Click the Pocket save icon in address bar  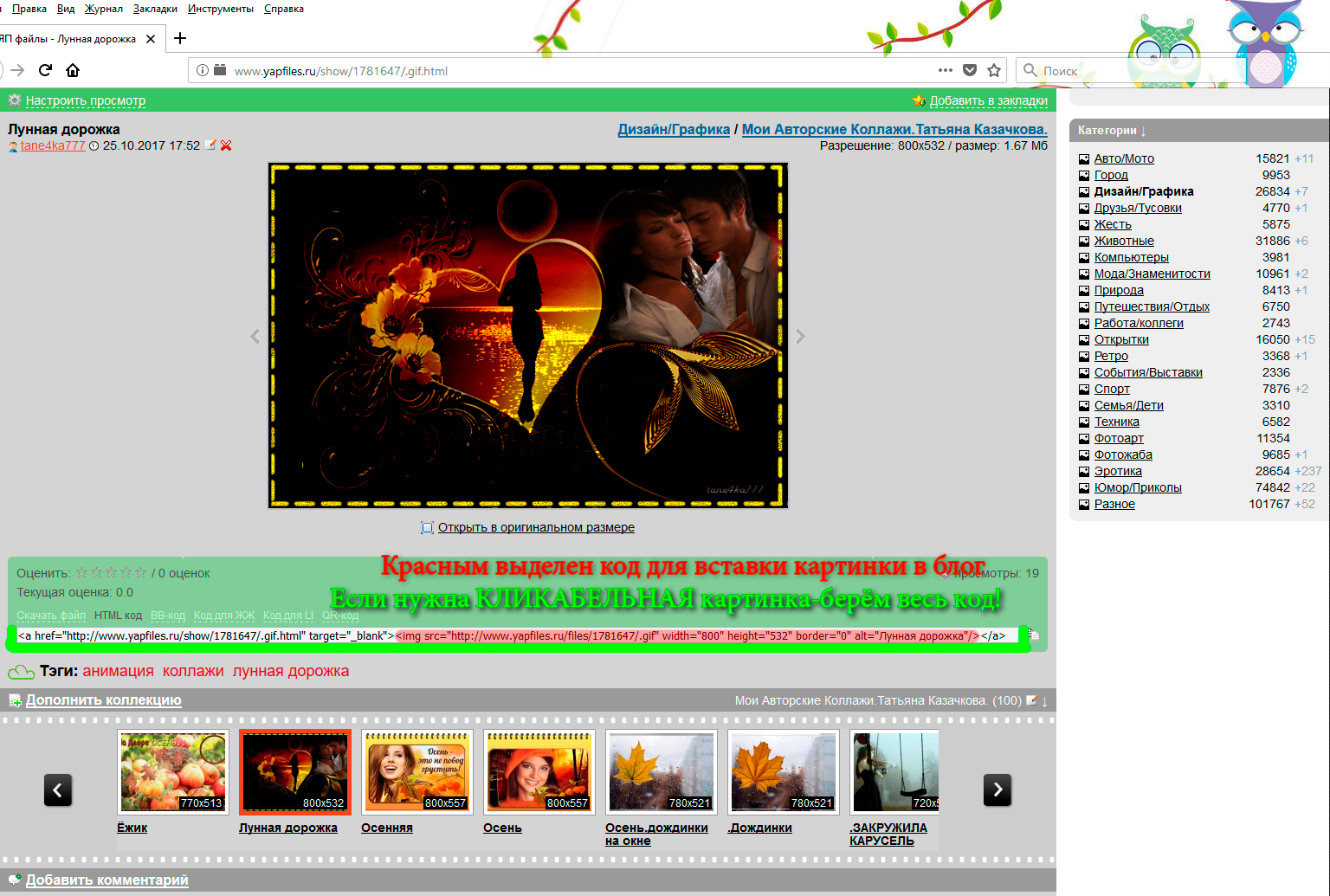pos(970,70)
